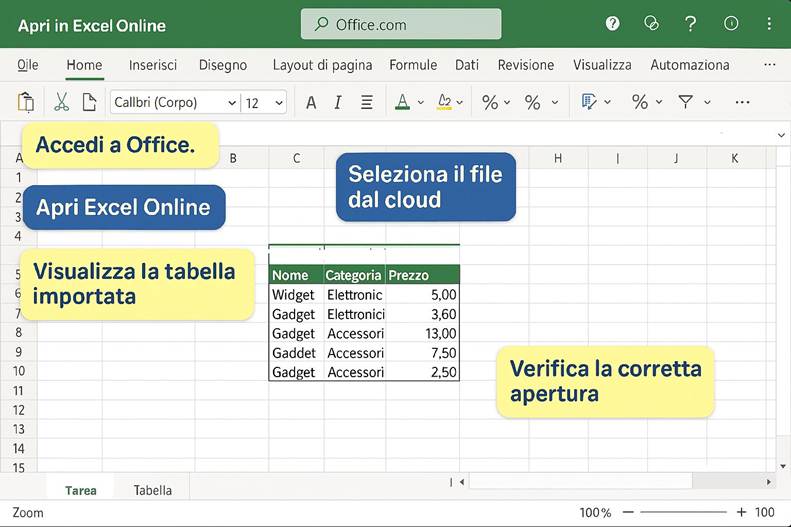Click the letter A font button

311,102
